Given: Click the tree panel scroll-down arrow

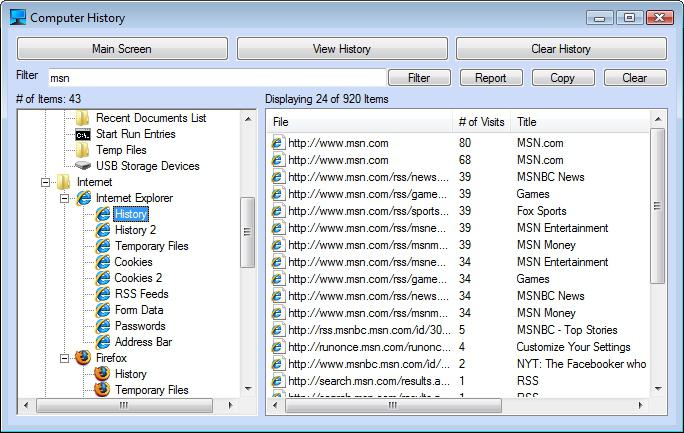Looking at the screenshot, I should (x=248, y=388).
